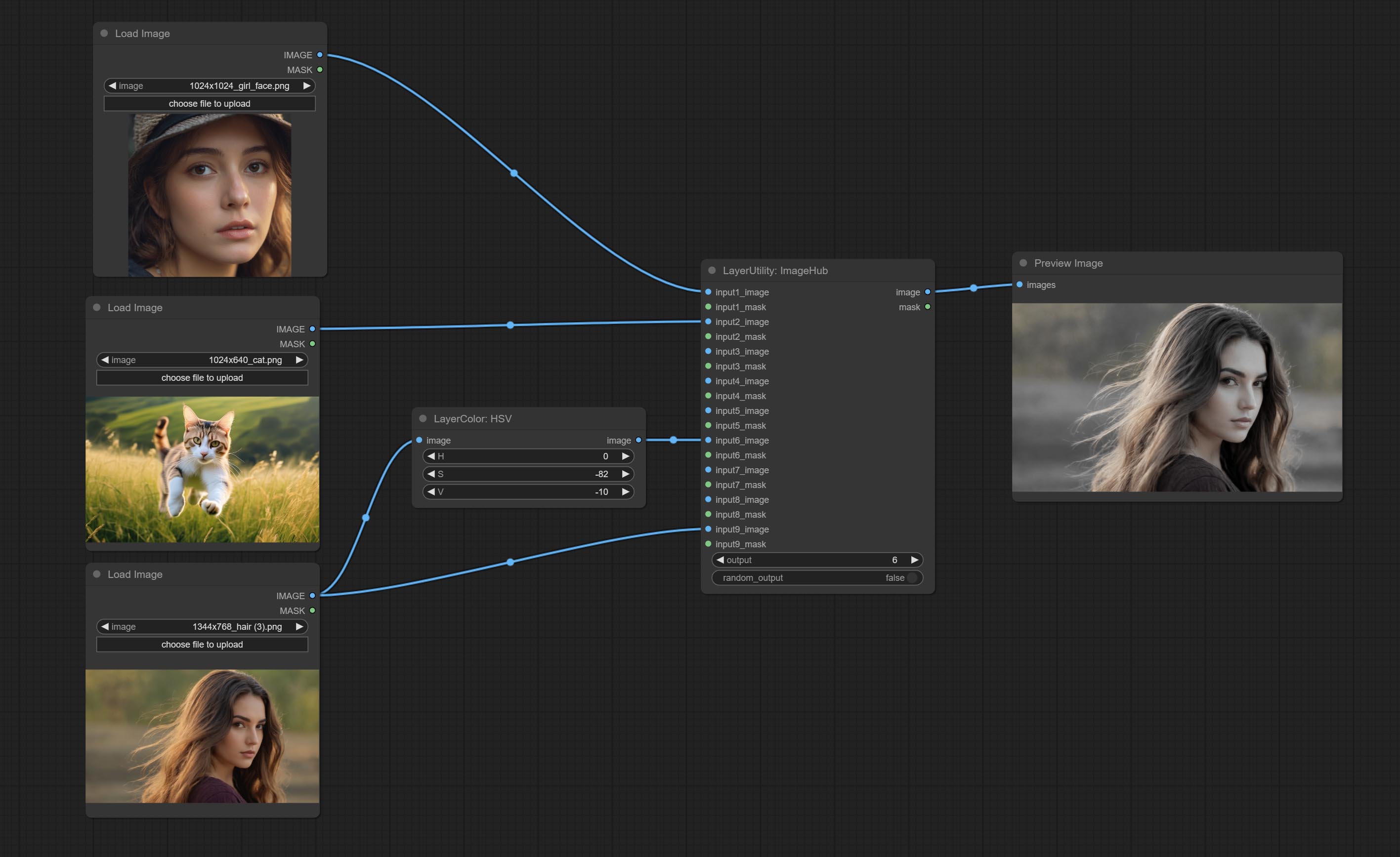Decrease the S value using its left arrow
This screenshot has height=857, width=1400.
coord(431,474)
